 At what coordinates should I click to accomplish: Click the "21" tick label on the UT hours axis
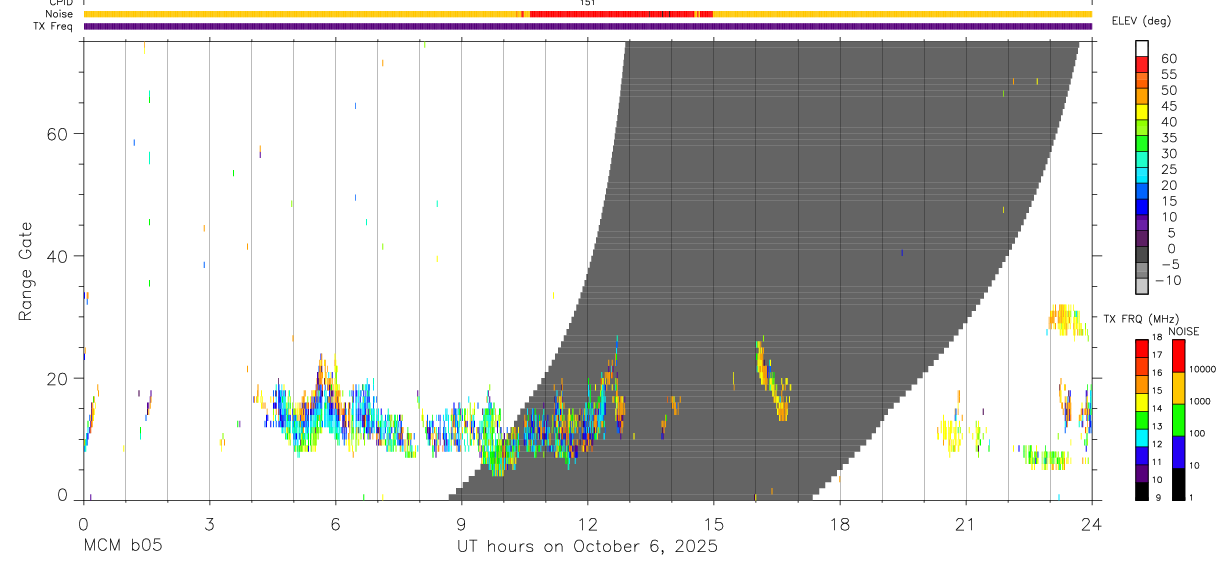coord(965,524)
